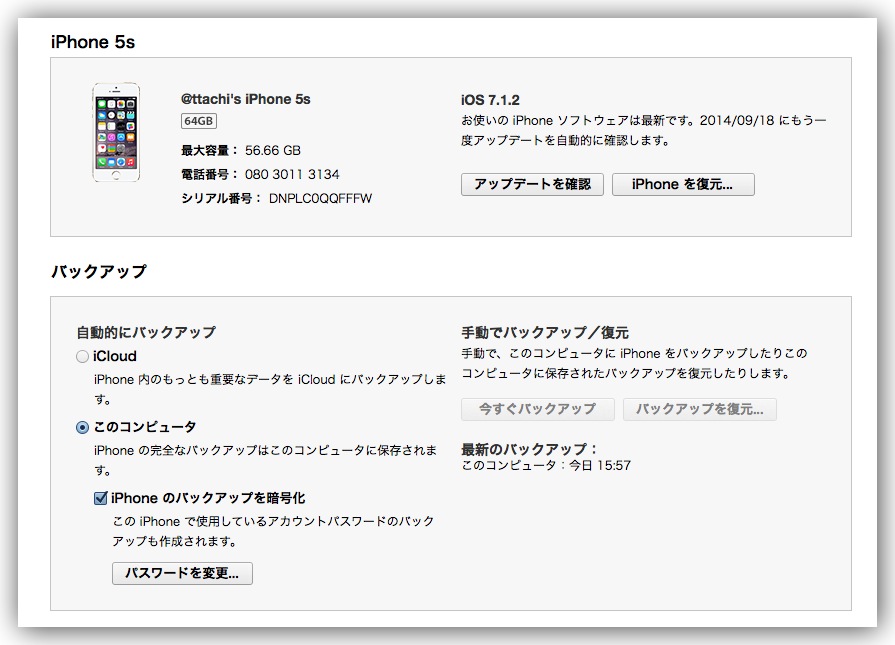Click the 今すぐバックアップ button
Viewport: 895px width, 645px height.
point(537,409)
